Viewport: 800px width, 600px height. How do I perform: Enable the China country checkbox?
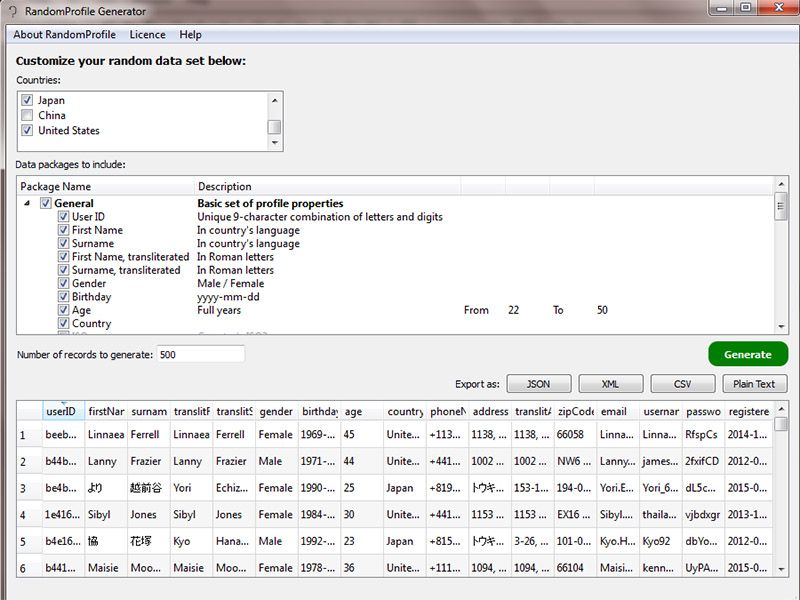(x=27, y=115)
